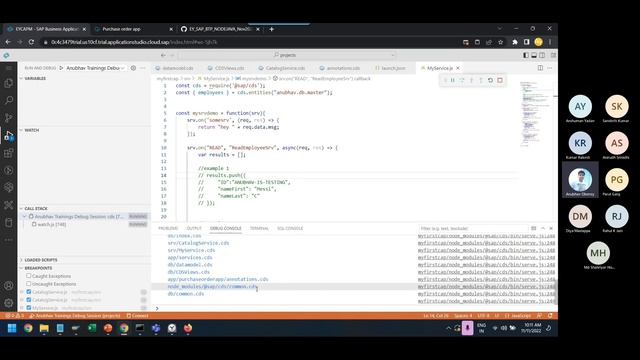
Task: Click app/purchaseorderapp/annotations.cds console link
Action: 218,279
